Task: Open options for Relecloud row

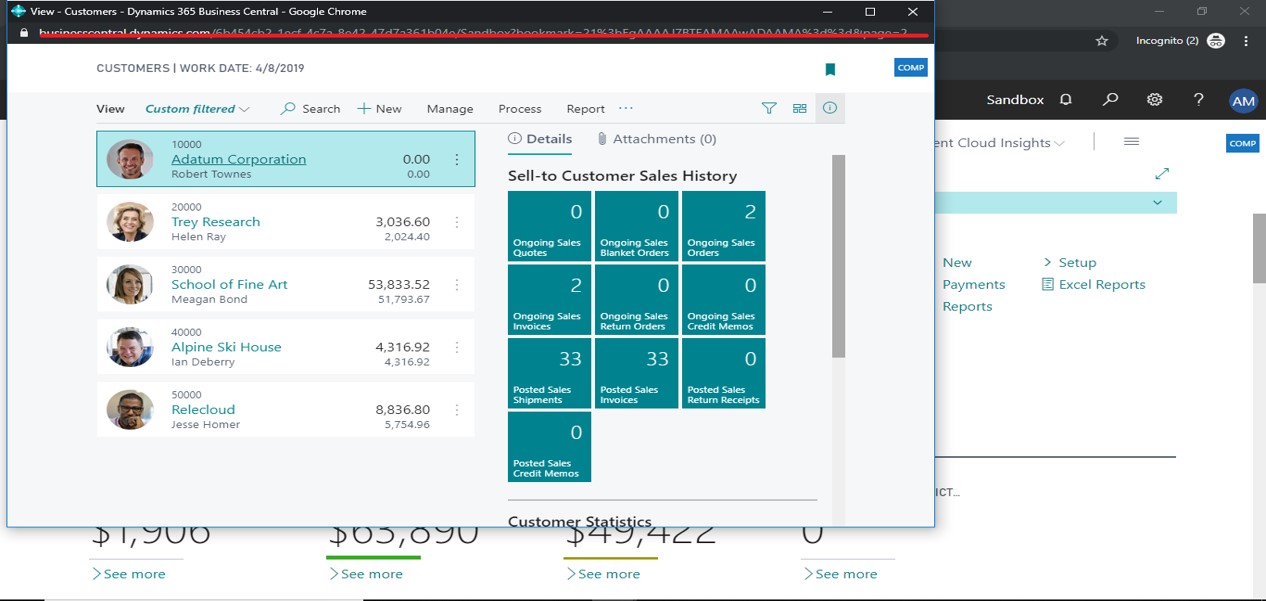Action: 457,410
